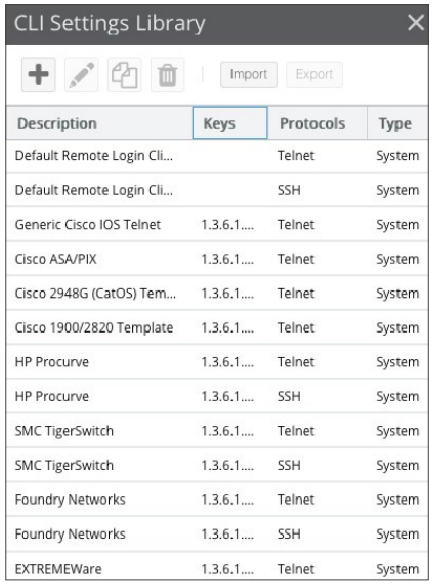This screenshot has width=433, height=584.
Task: Select the EXTREMEWare entry
Action: click(217, 568)
